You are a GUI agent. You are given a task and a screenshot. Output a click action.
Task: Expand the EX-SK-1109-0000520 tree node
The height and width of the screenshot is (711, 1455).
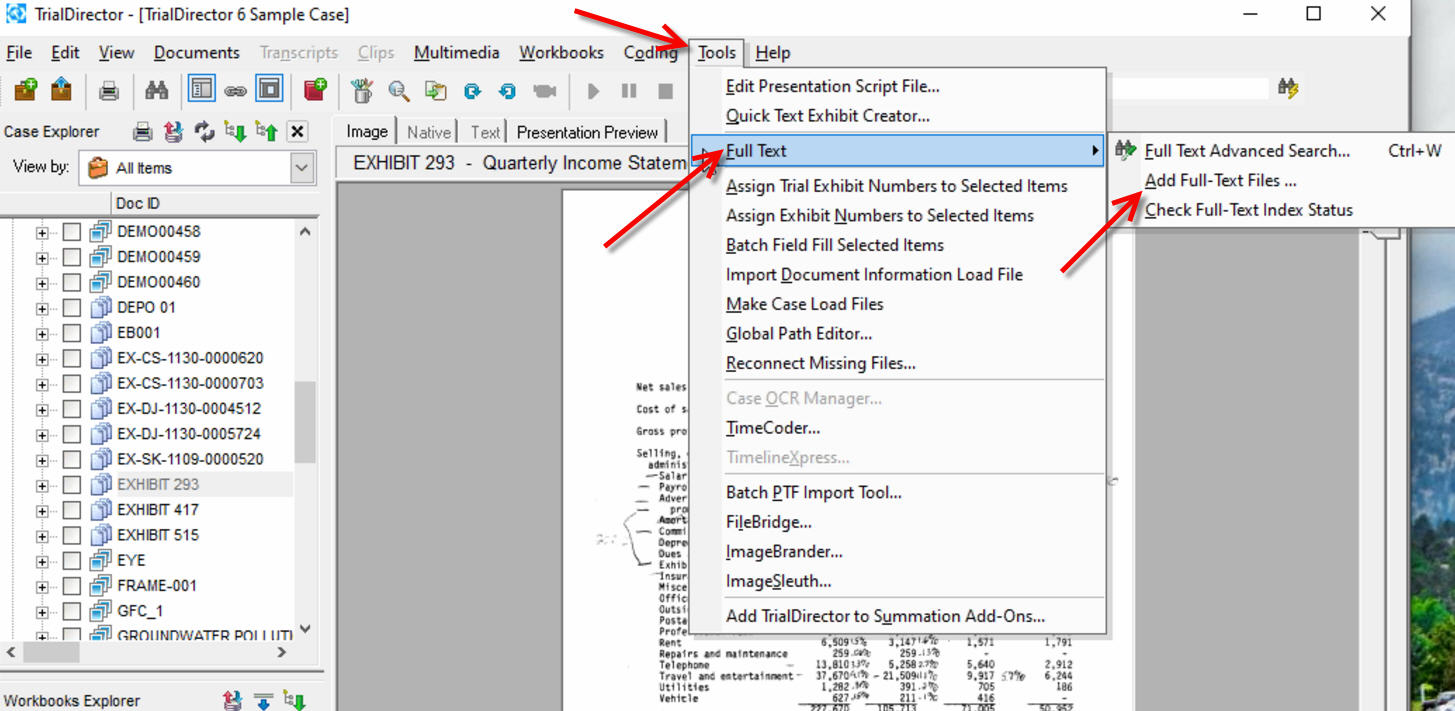42,460
